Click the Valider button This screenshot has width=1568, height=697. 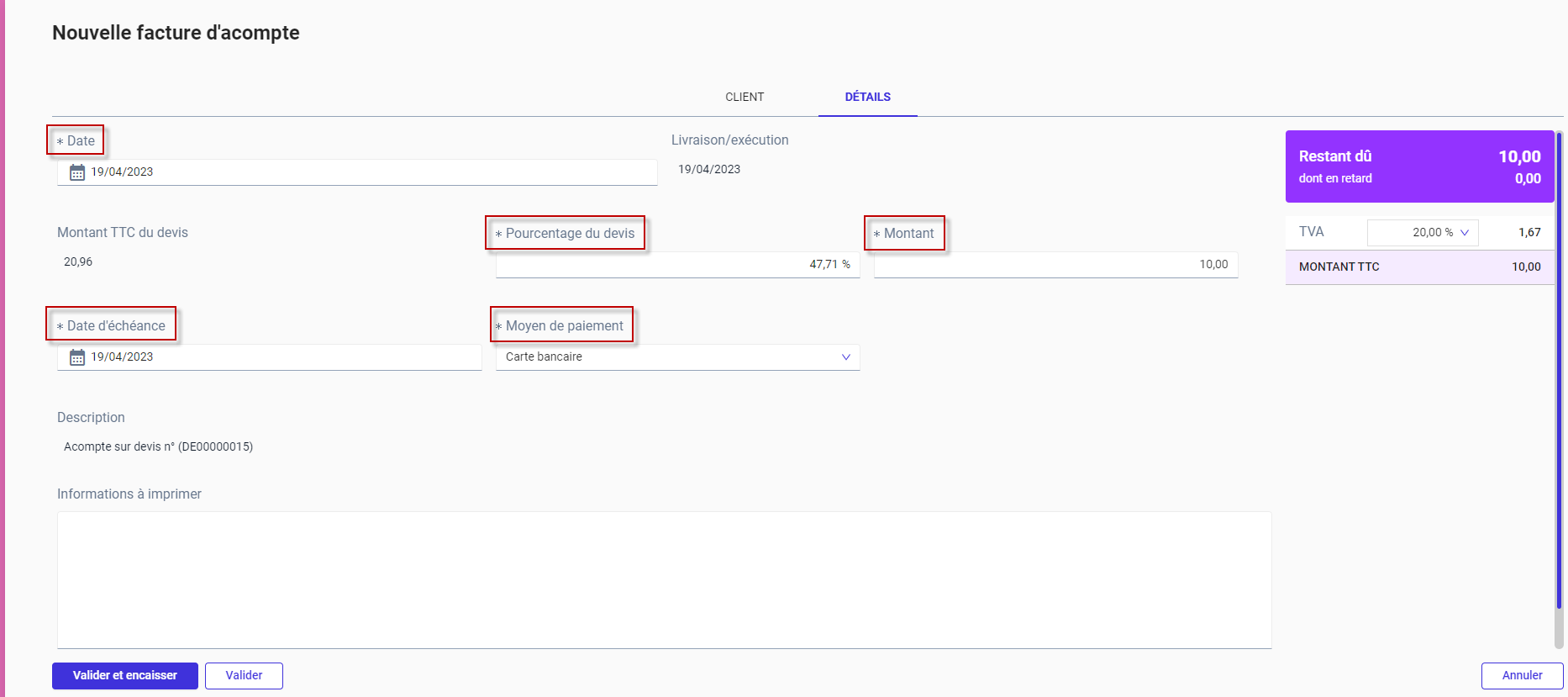[x=244, y=676]
